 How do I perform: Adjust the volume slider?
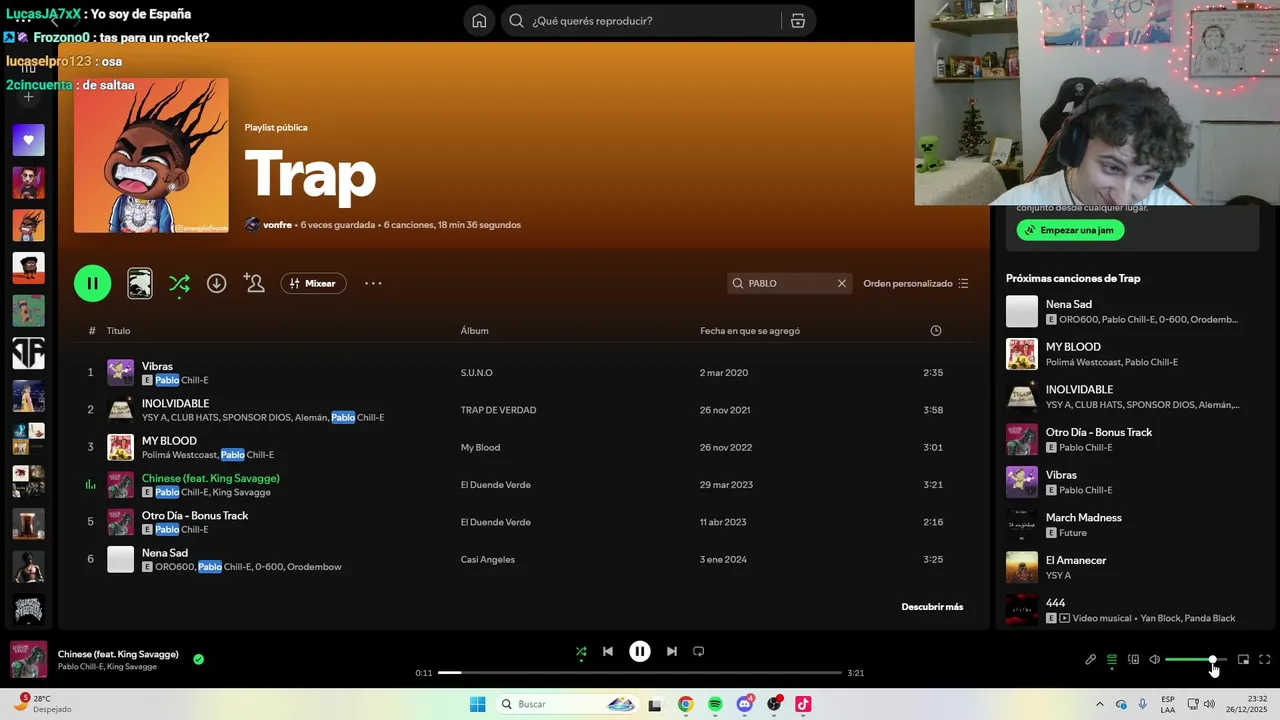coord(1196,660)
